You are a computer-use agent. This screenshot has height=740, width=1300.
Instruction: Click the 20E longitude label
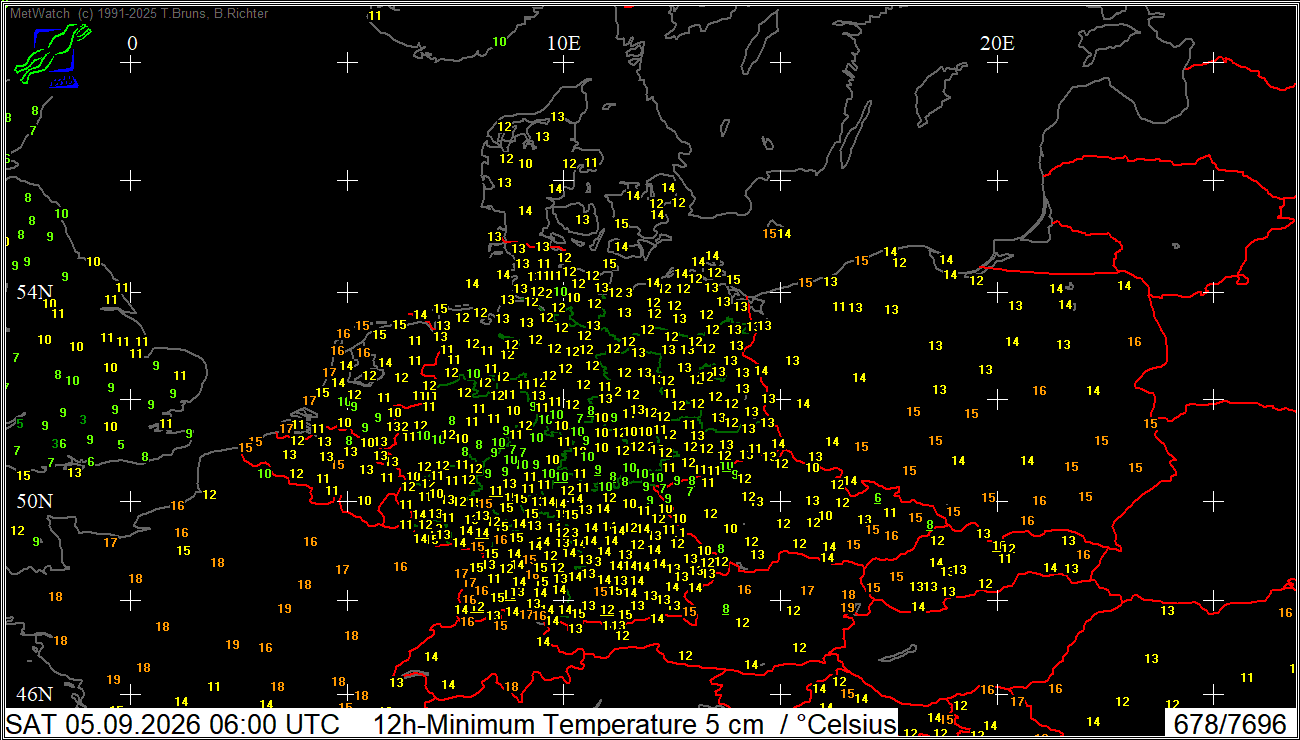997,43
